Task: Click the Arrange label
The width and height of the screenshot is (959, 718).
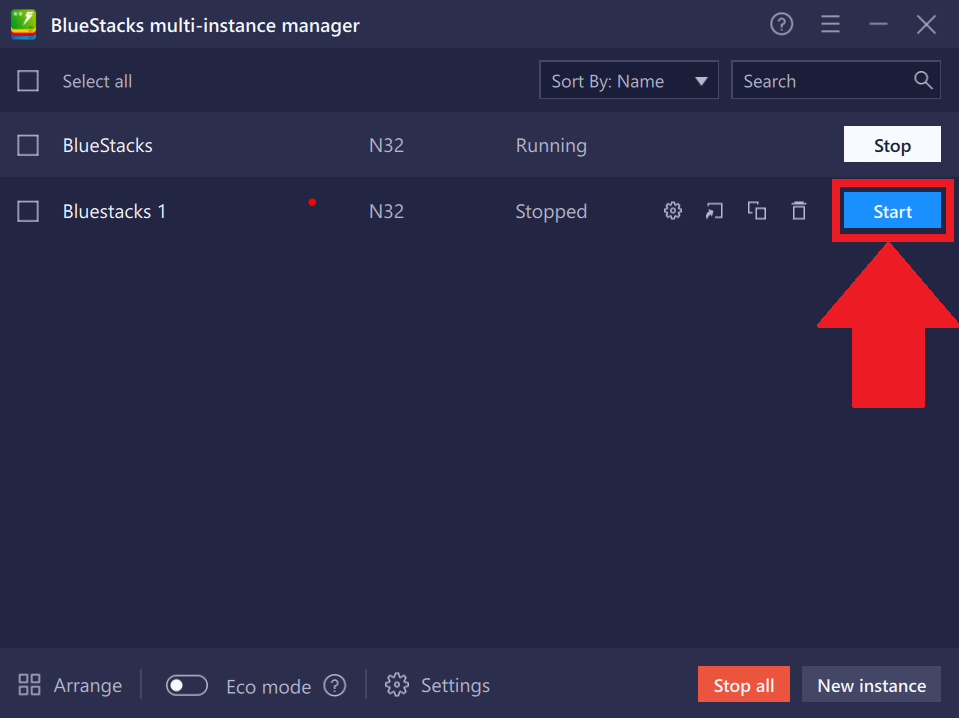Action: point(87,686)
